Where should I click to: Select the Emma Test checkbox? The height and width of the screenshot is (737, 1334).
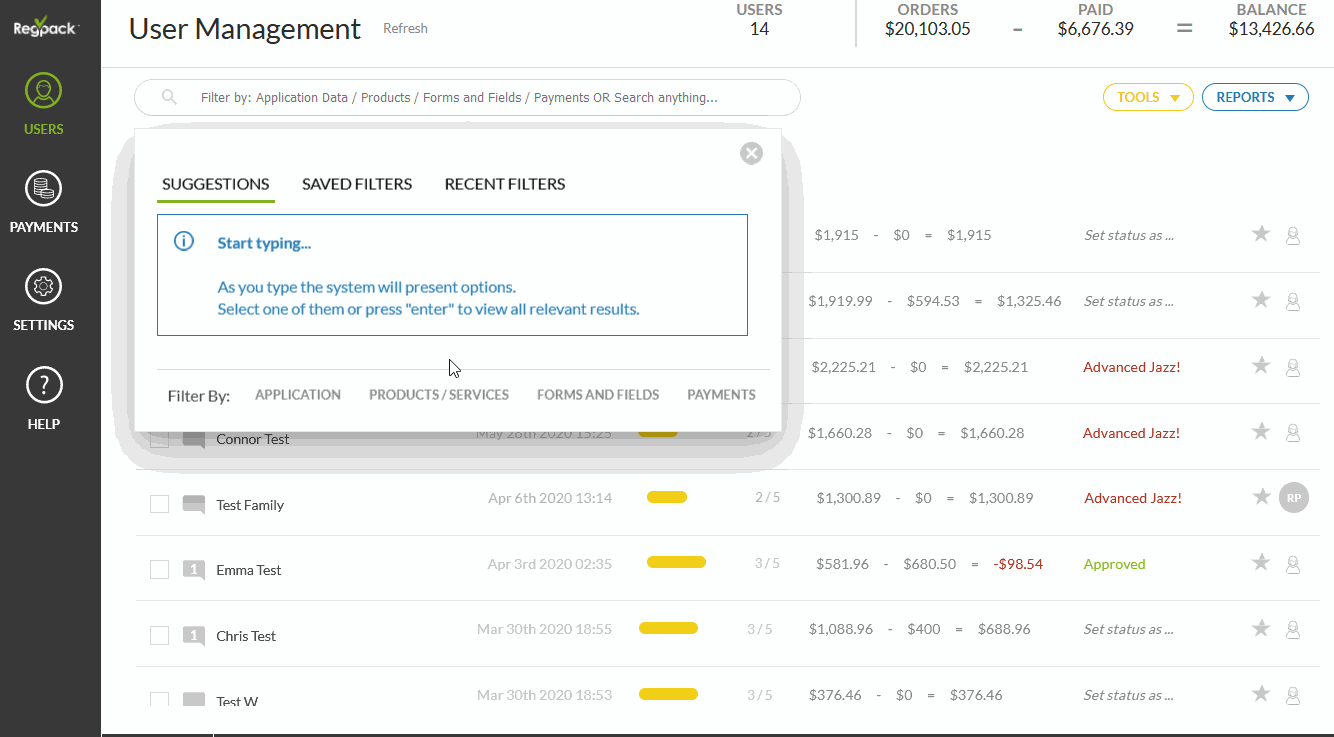point(159,569)
